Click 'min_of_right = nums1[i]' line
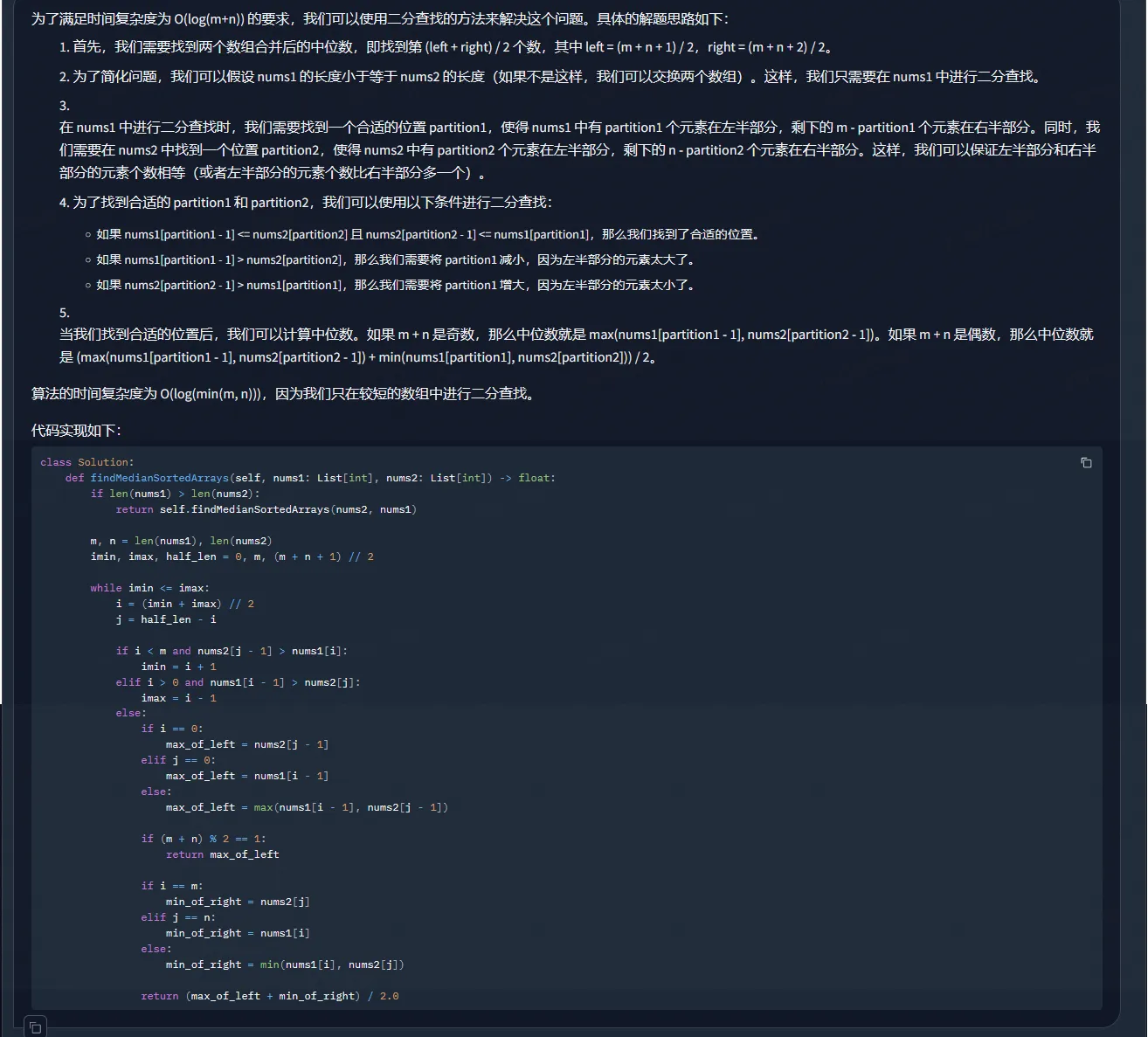This screenshot has height=1037, width=1148. 238,933
